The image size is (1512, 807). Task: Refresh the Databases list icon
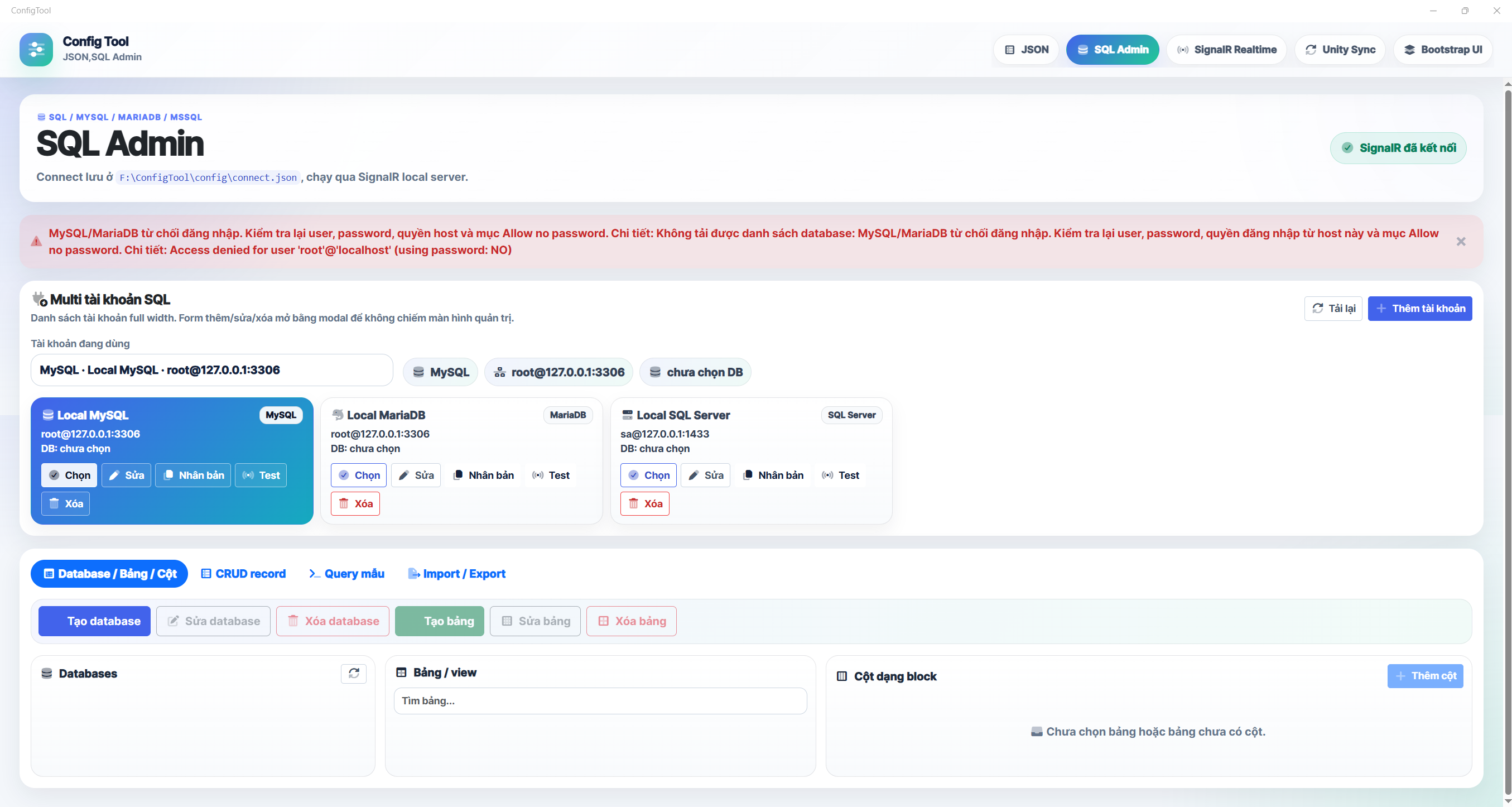(354, 673)
